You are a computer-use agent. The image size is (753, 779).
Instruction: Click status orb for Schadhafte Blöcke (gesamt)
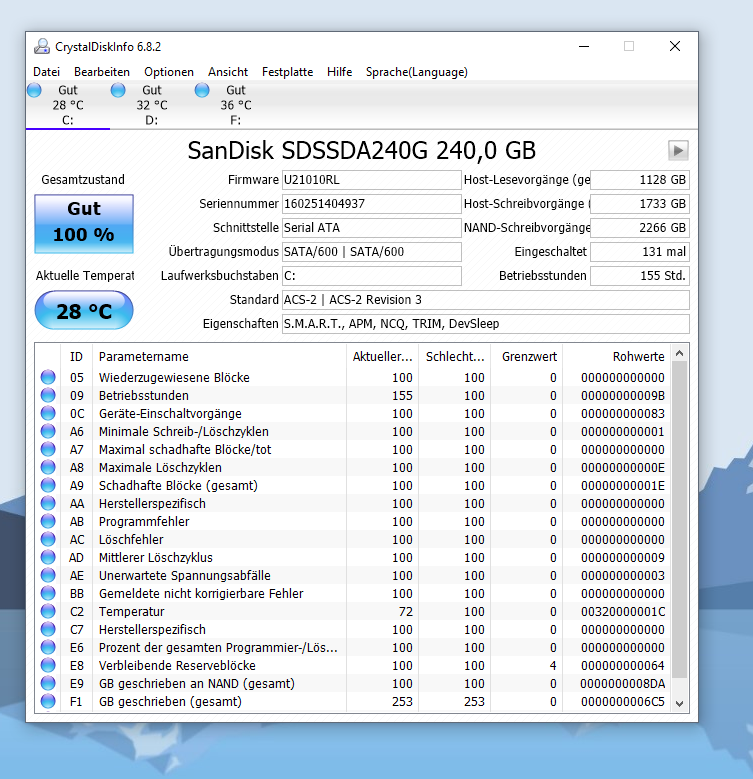48,485
